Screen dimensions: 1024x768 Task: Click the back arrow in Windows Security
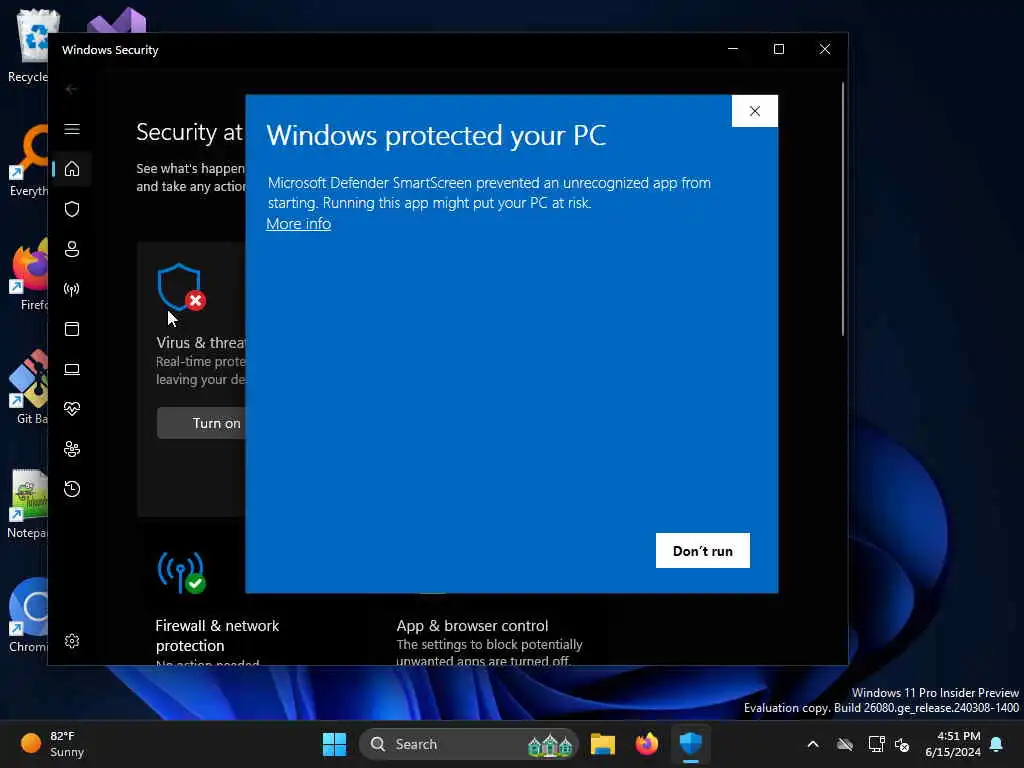[x=71, y=89]
